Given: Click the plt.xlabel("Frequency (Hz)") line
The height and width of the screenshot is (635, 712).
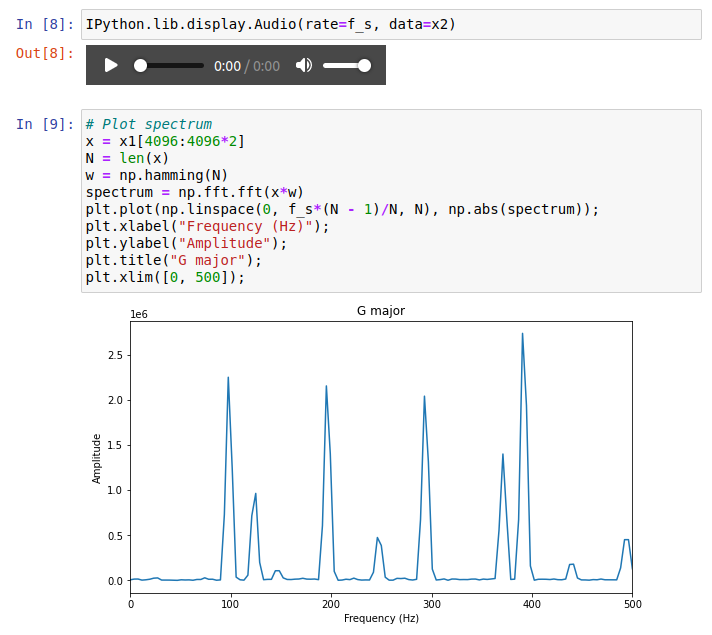Looking at the screenshot, I should click(x=207, y=226).
